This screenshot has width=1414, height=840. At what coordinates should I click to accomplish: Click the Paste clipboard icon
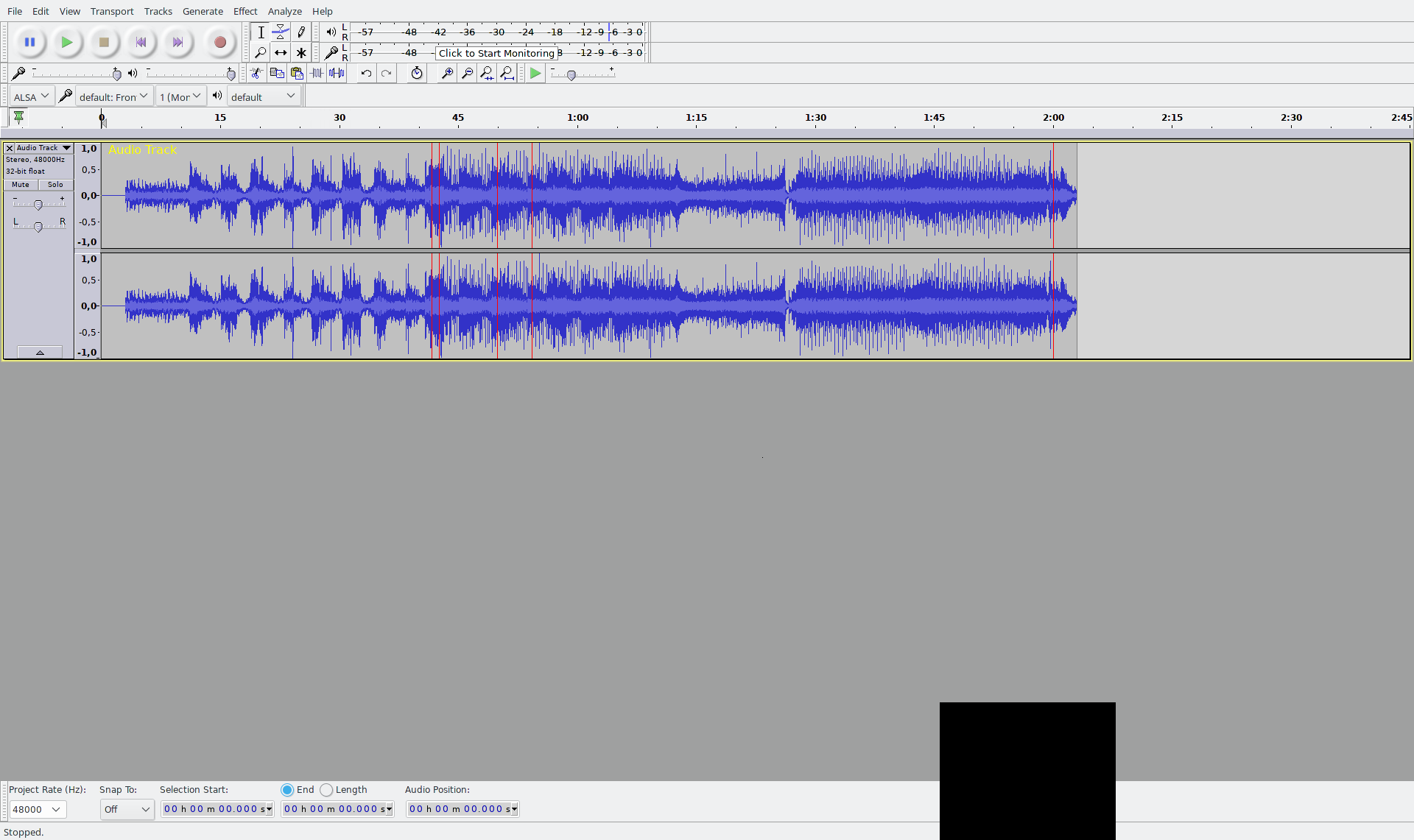point(297,73)
